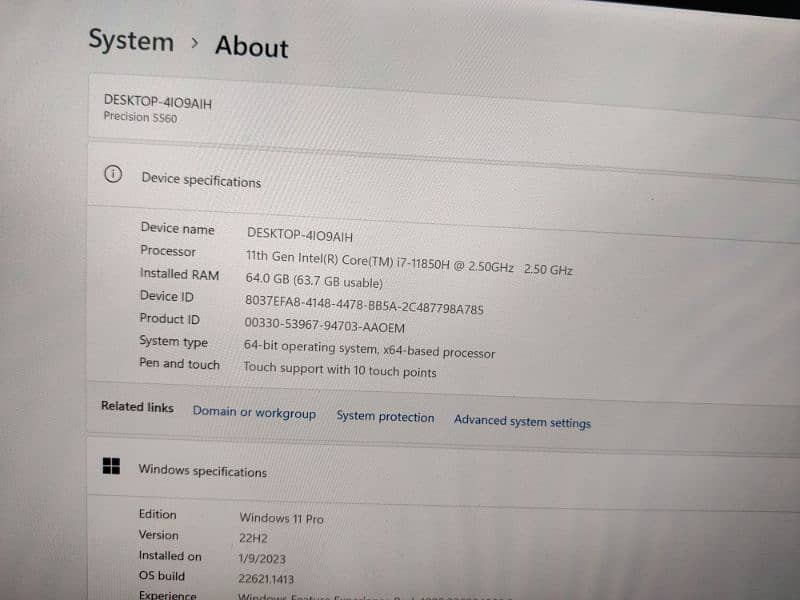
Task: Select the Windows 11 Pro edition value
Action: 281,518
